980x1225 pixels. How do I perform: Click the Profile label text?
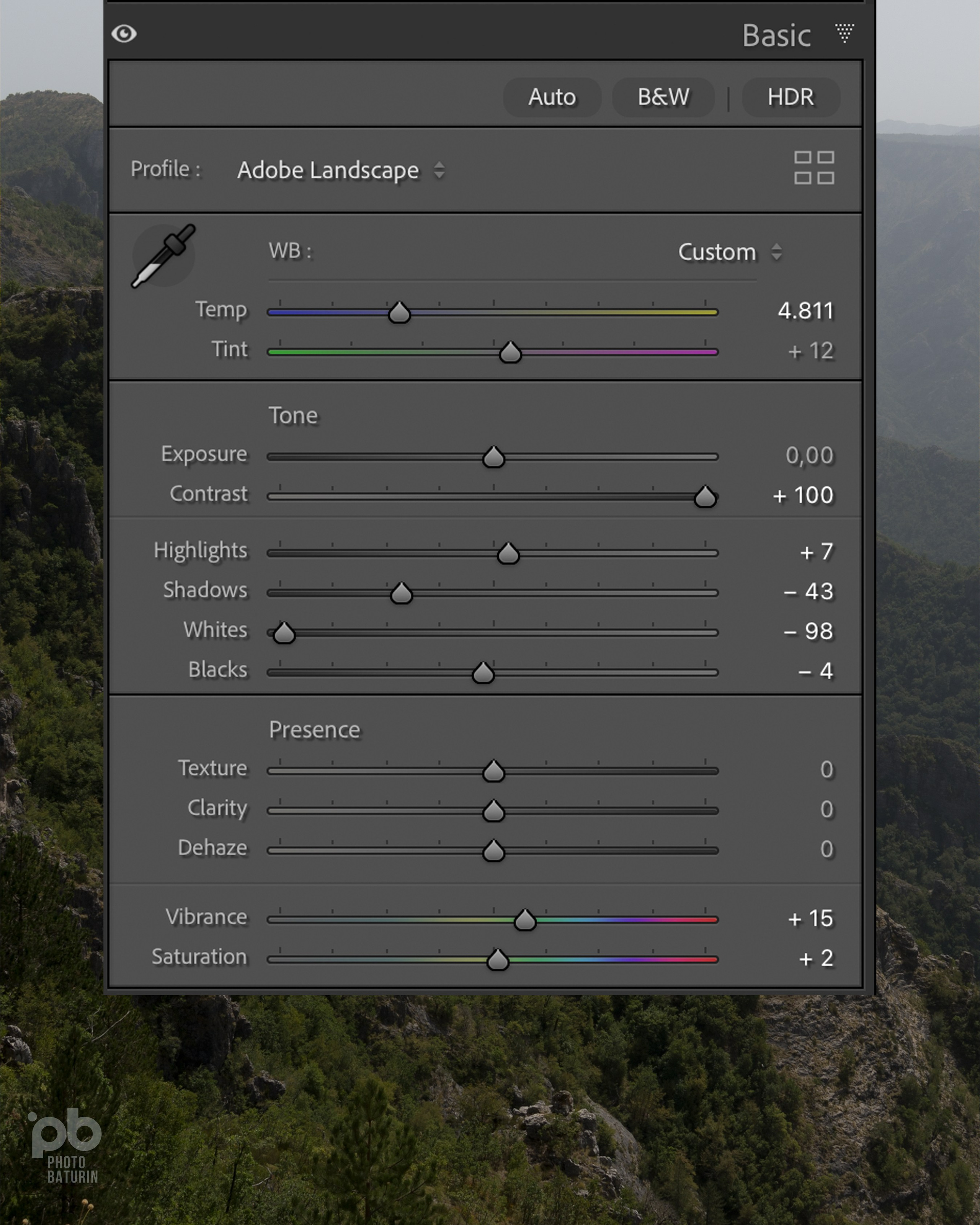click(x=165, y=169)
